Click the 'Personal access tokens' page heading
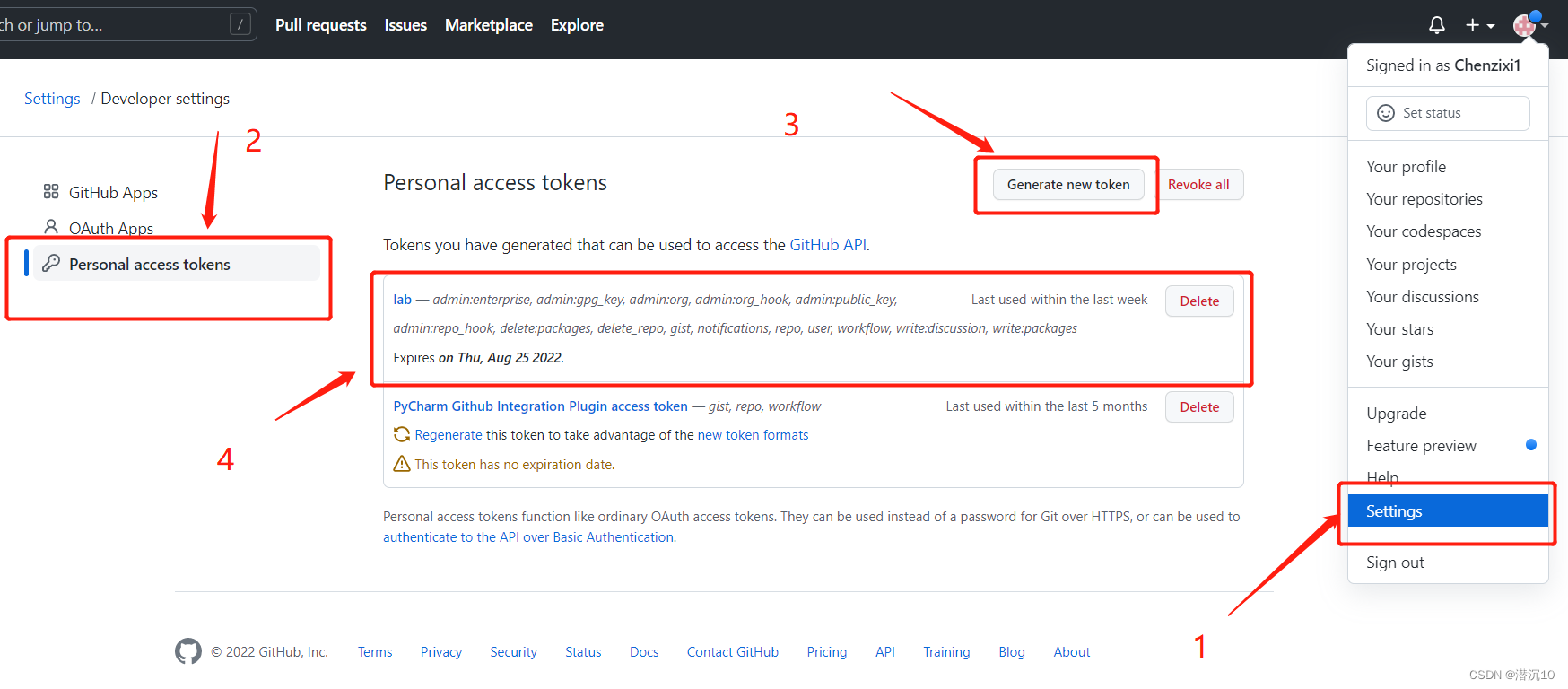Image resolution: width=1568 pixels, height=689 pixels. (495, 183)
